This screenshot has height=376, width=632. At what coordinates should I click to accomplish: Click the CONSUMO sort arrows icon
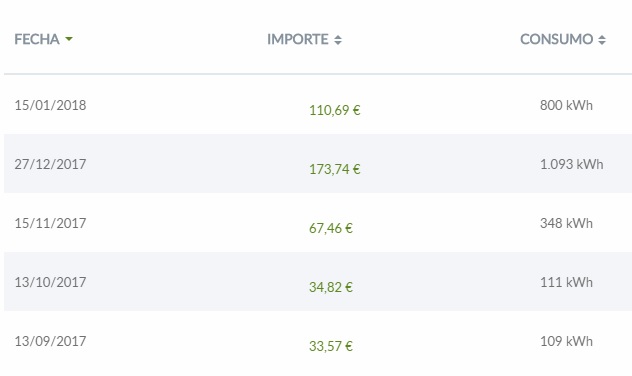(x=602, y=39)
